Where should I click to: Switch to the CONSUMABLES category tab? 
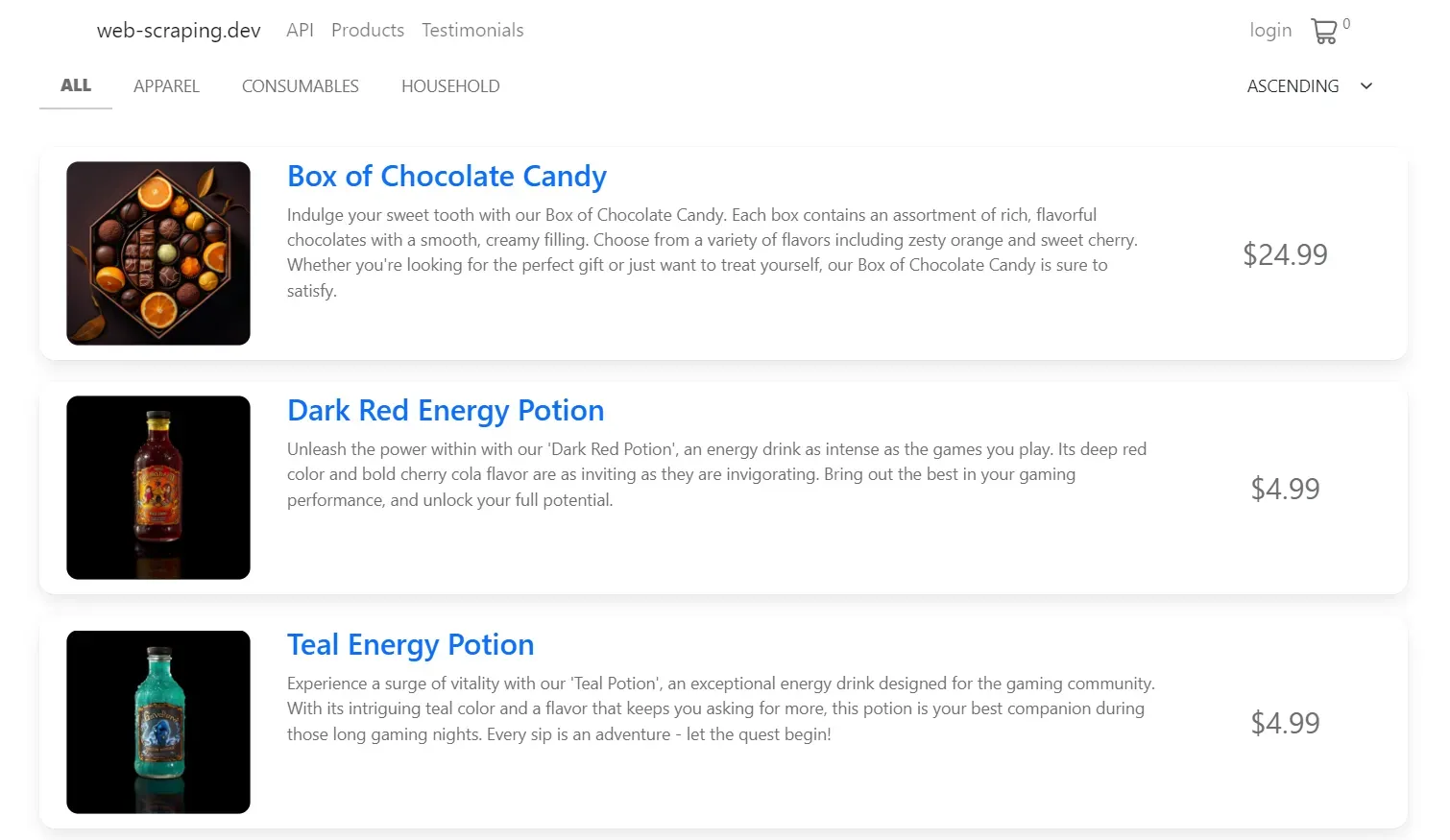(300, 86)
